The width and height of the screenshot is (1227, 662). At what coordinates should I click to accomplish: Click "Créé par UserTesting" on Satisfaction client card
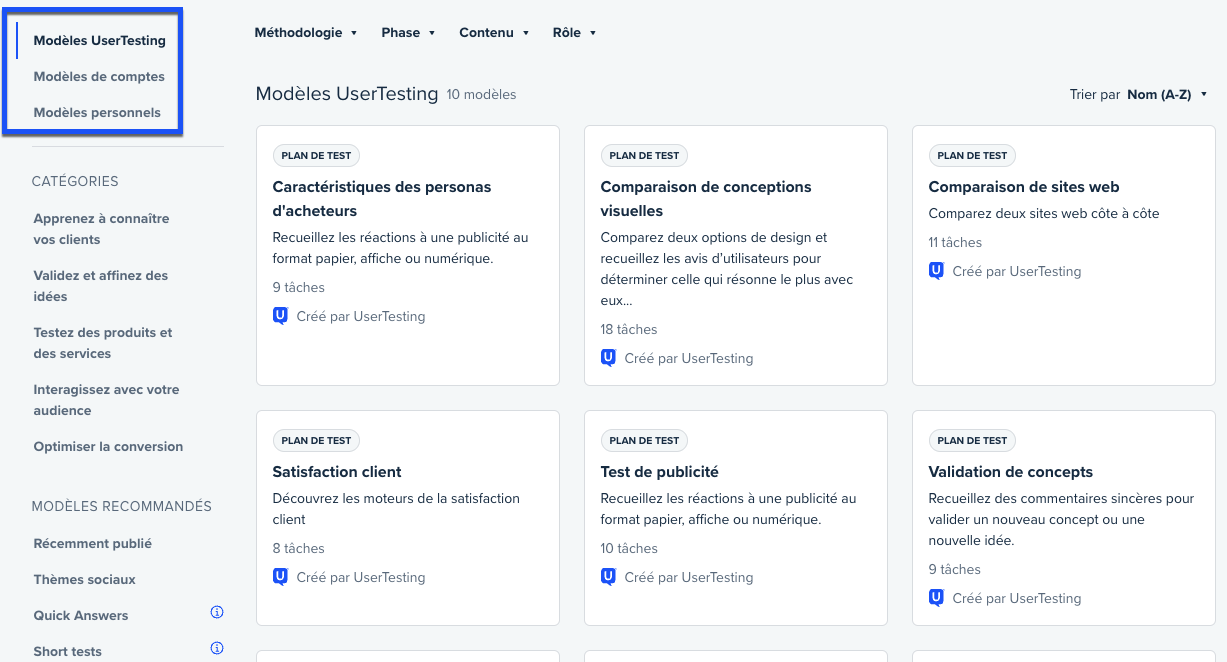(x=361, y=577)
